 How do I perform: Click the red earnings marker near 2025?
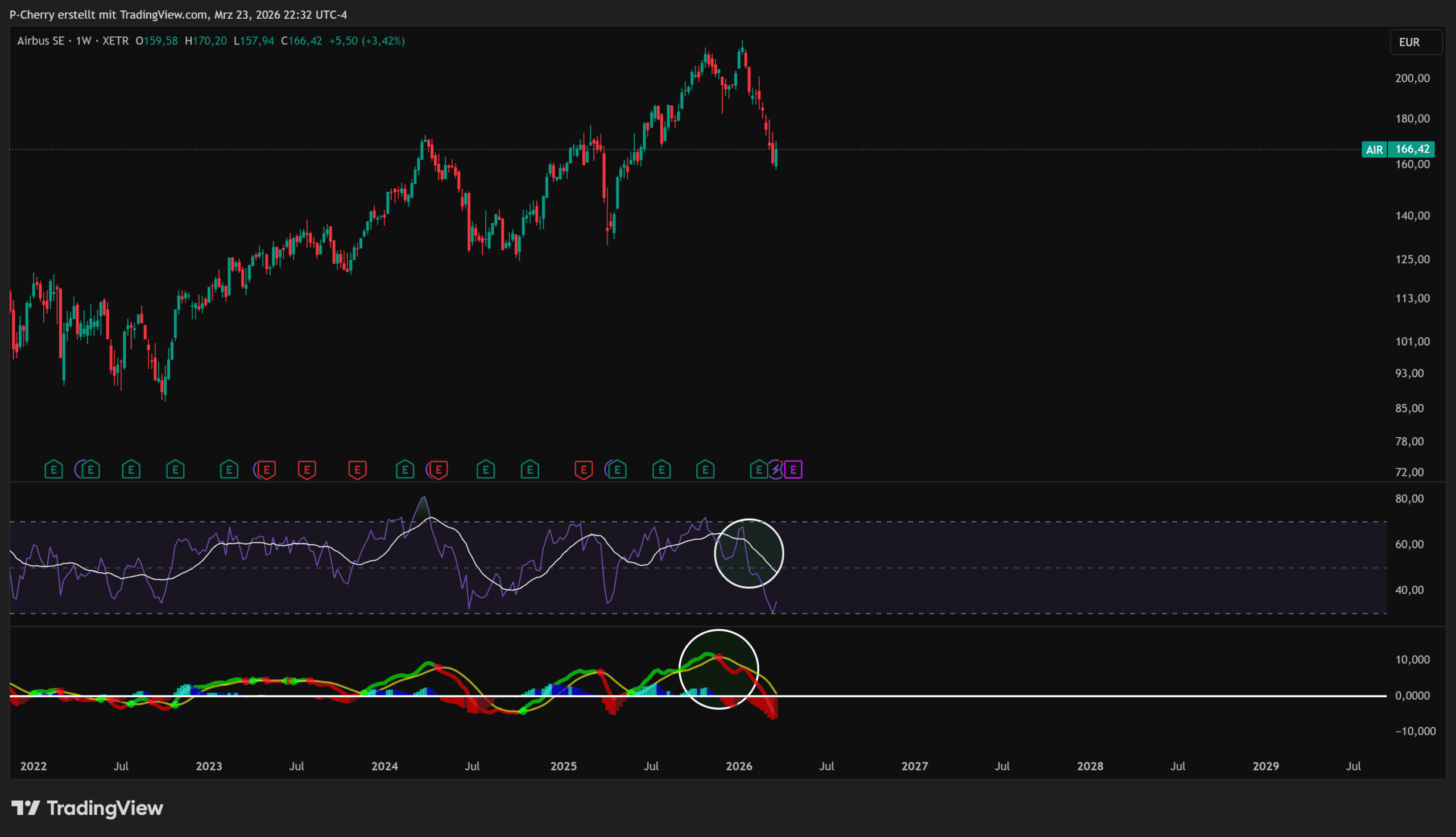[584, 470]
